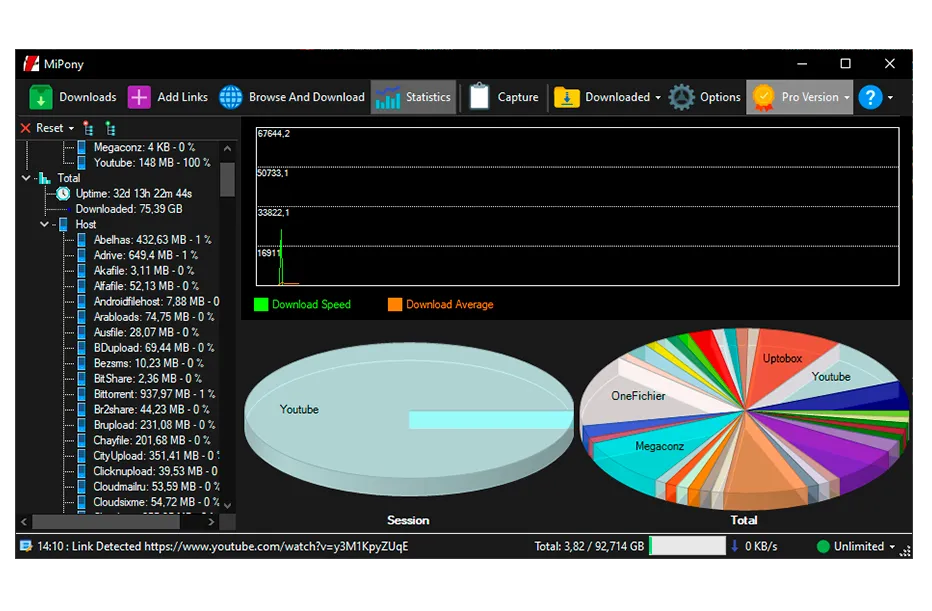Open Browse And Download
The height and width of the screenshot is (611, 932).
292,97
